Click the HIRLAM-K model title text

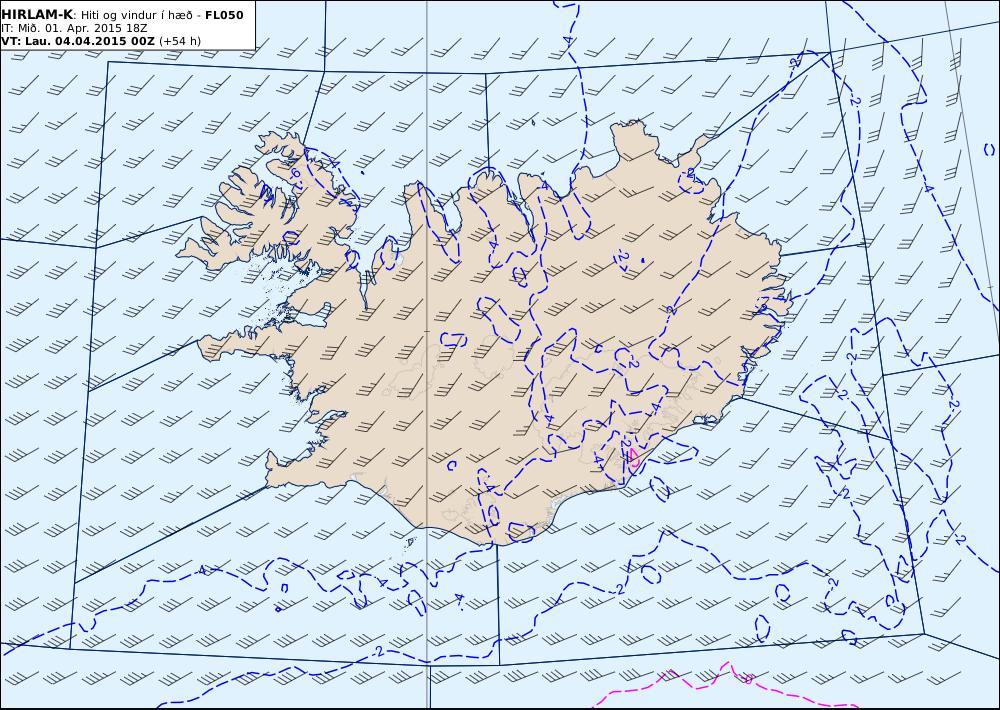pyautogui.click(x=37, y=15)
